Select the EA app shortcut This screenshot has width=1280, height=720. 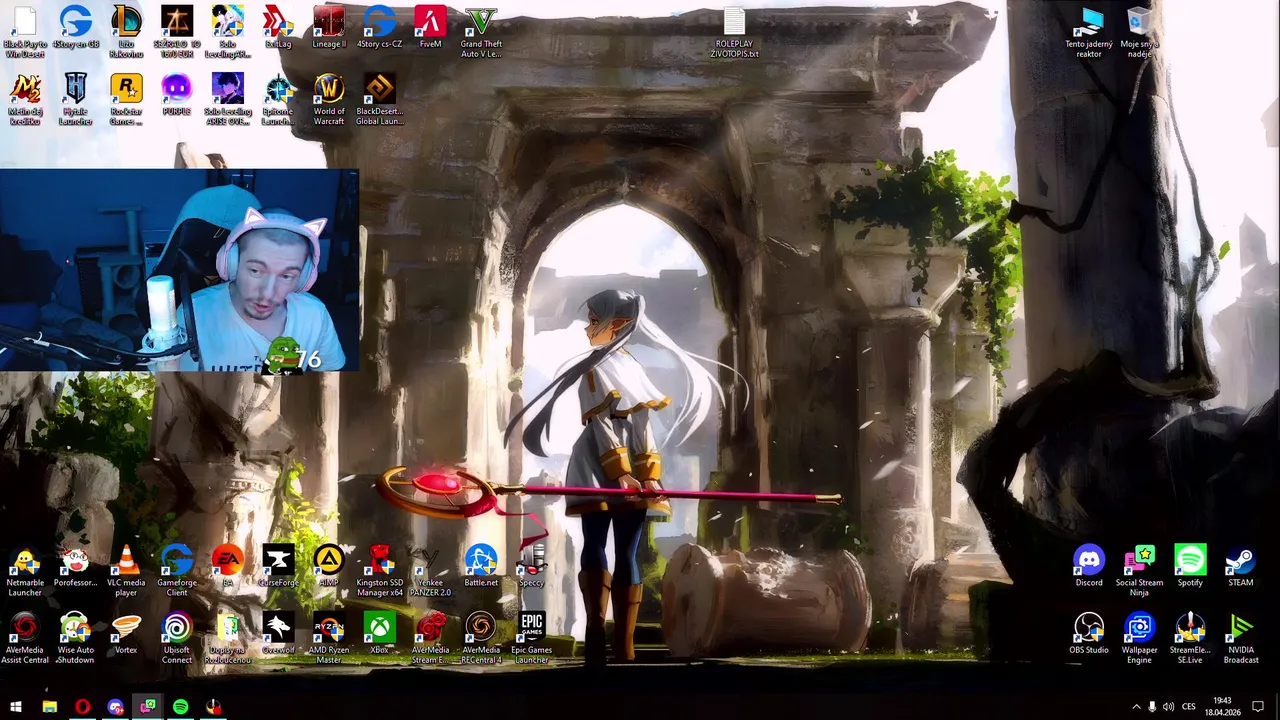click(x=227, y=567)
